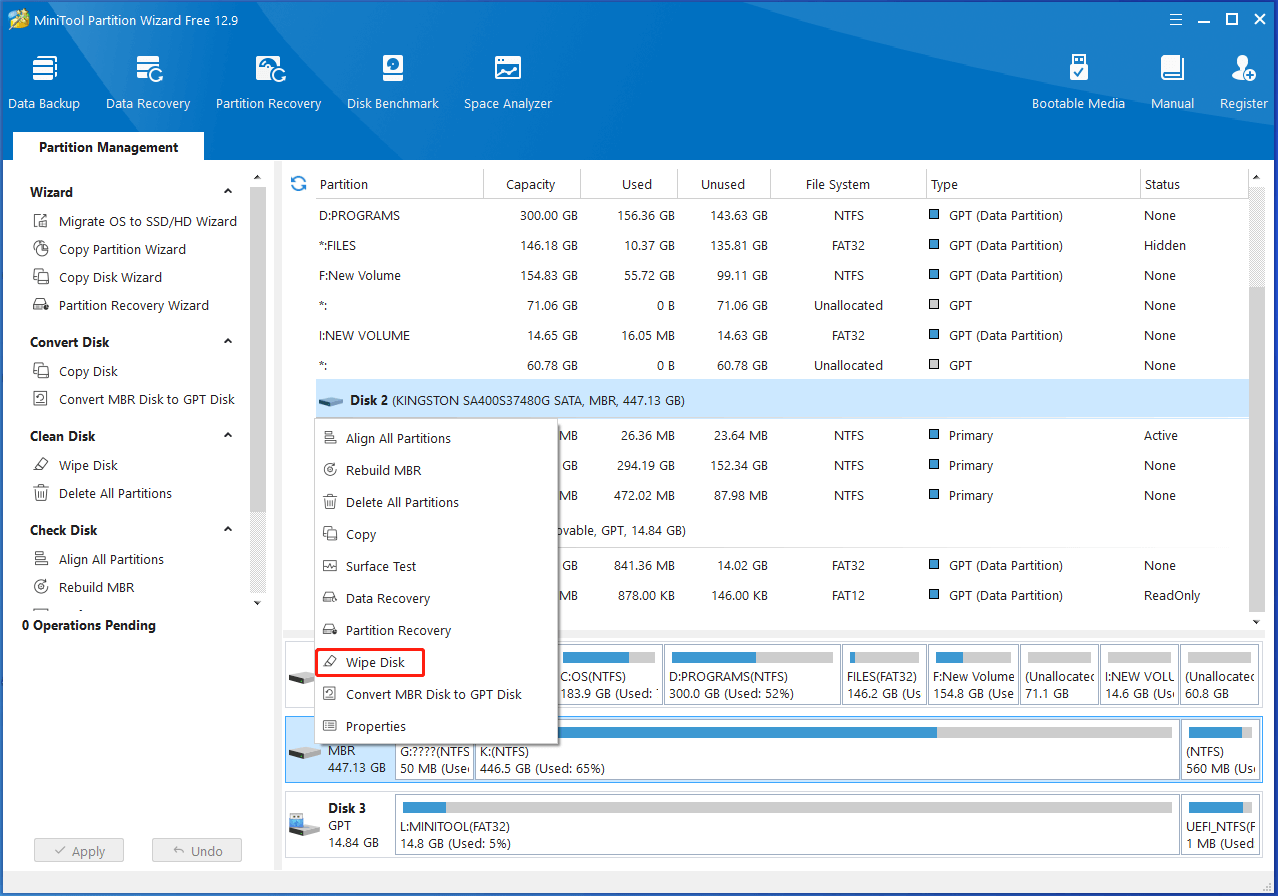Open the Data Backup tool
The height and width of the screenshot is (896, 1278).
pyautogui.click(x=44, y=80)
